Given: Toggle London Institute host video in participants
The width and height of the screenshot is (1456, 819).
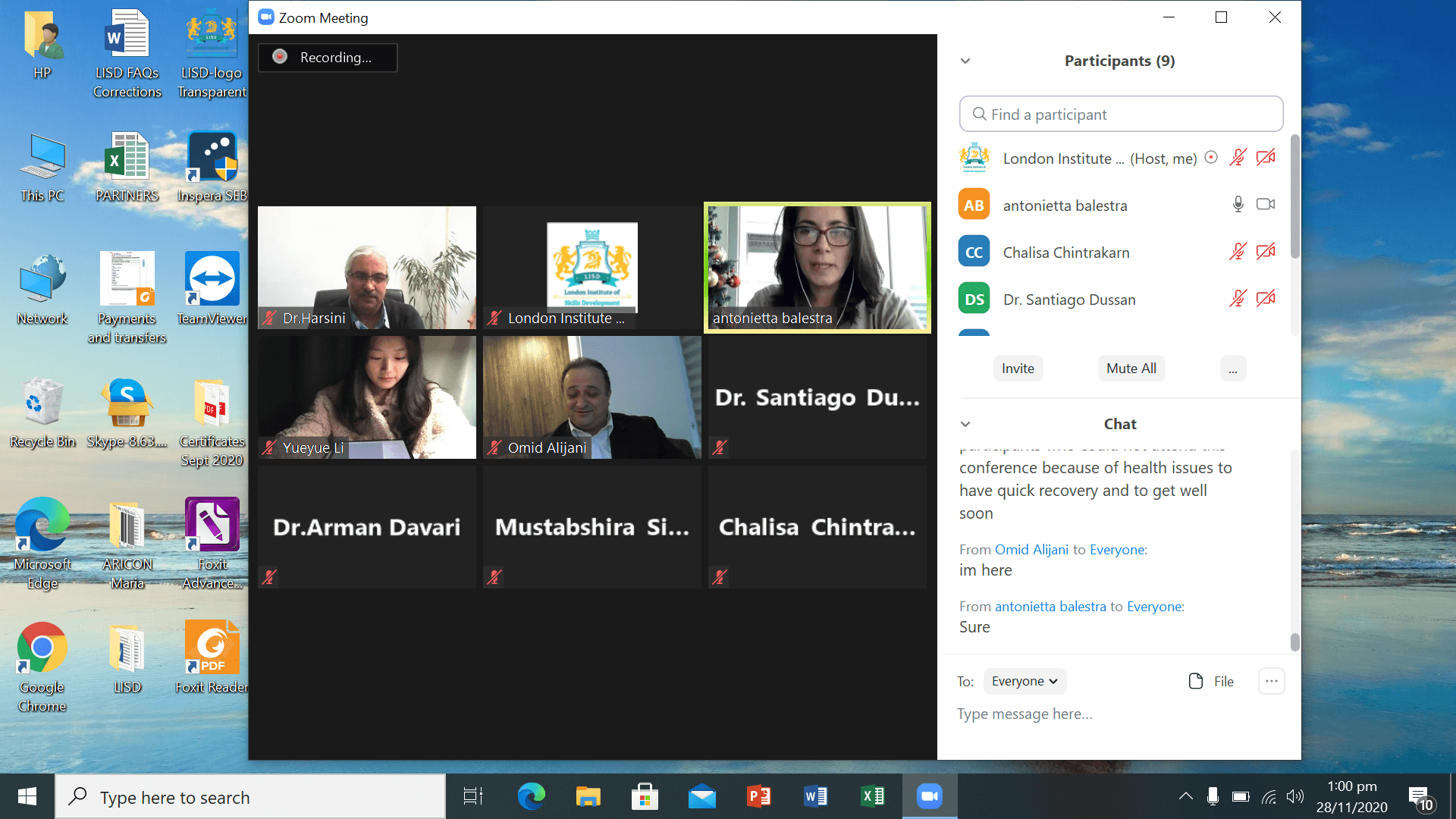Looking at the screenshot, I should [1266, 158].
